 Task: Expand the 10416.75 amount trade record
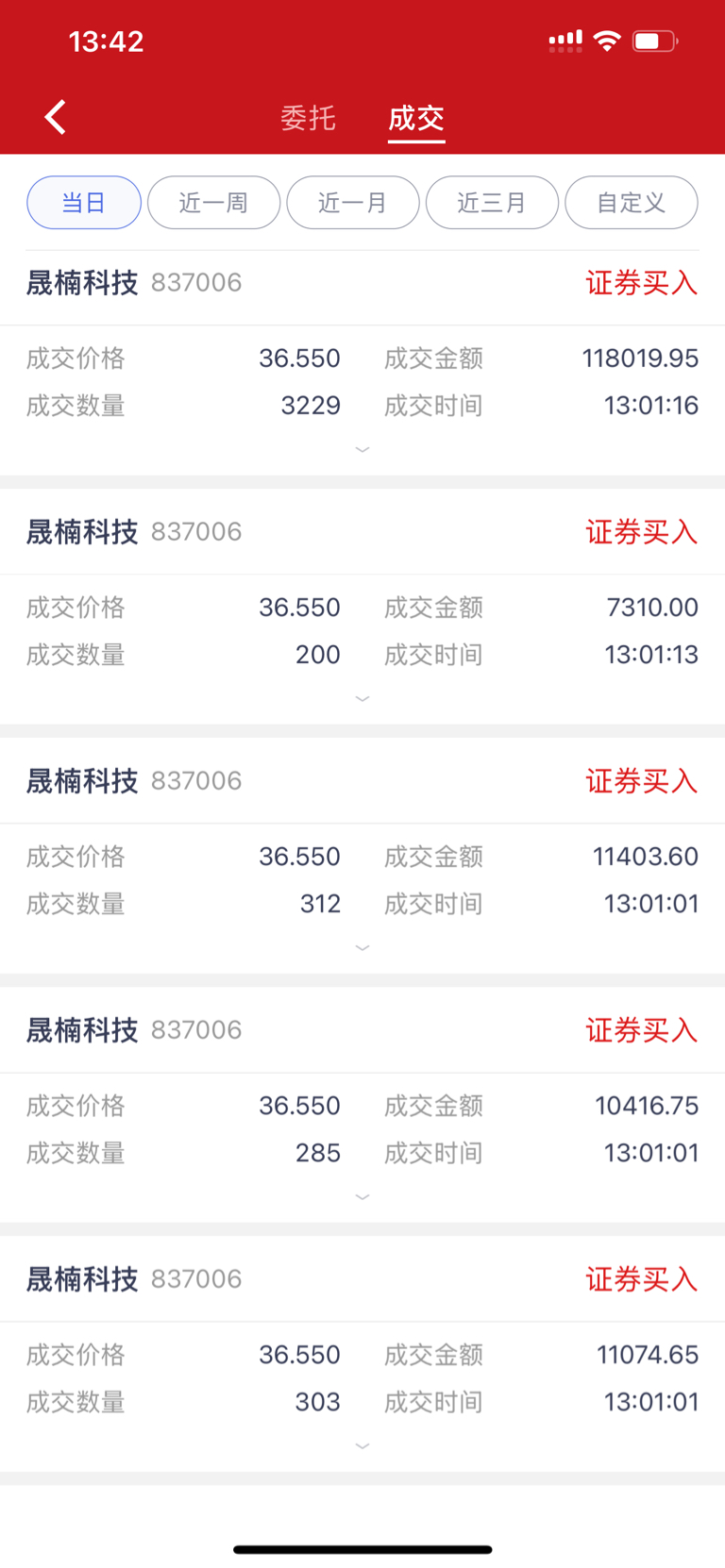362,1197
